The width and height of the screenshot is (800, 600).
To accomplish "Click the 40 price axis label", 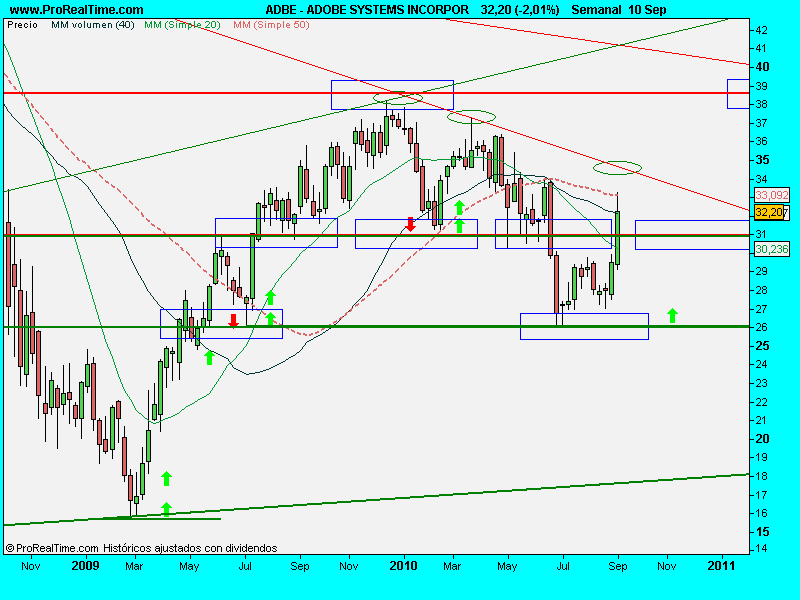I will pyautogui.click(x=762, y=67).
